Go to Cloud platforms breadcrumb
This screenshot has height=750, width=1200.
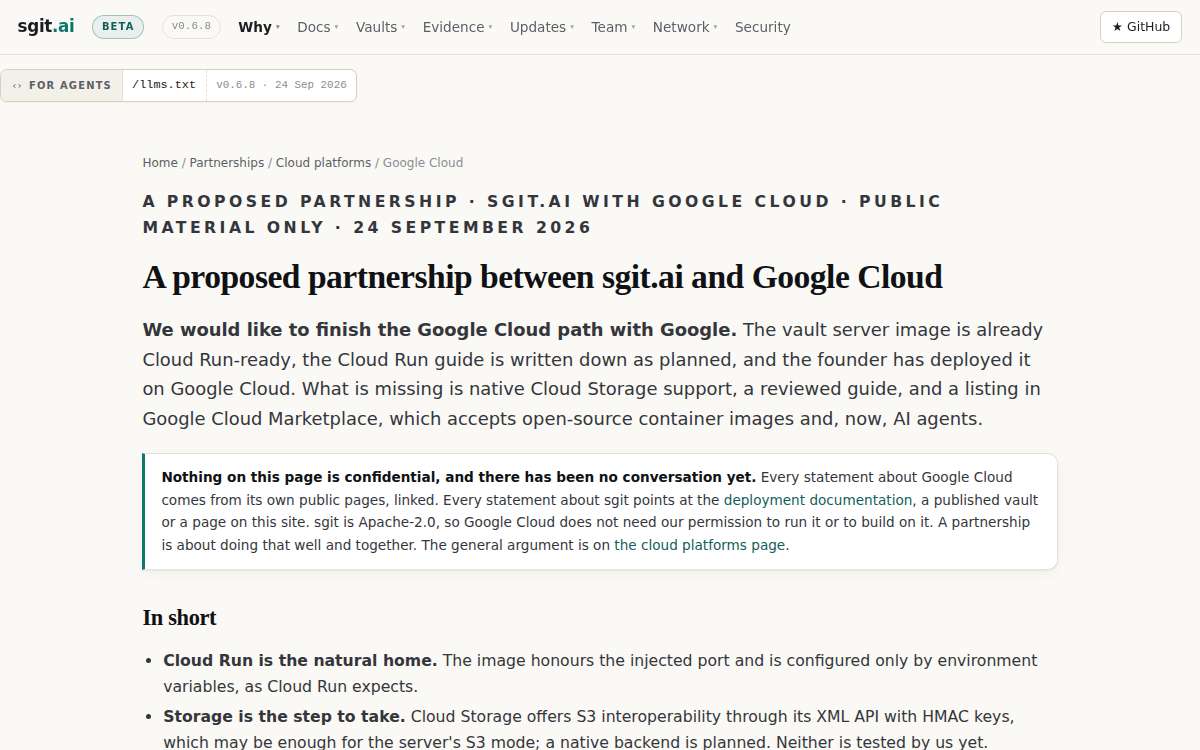click(323, 163)
